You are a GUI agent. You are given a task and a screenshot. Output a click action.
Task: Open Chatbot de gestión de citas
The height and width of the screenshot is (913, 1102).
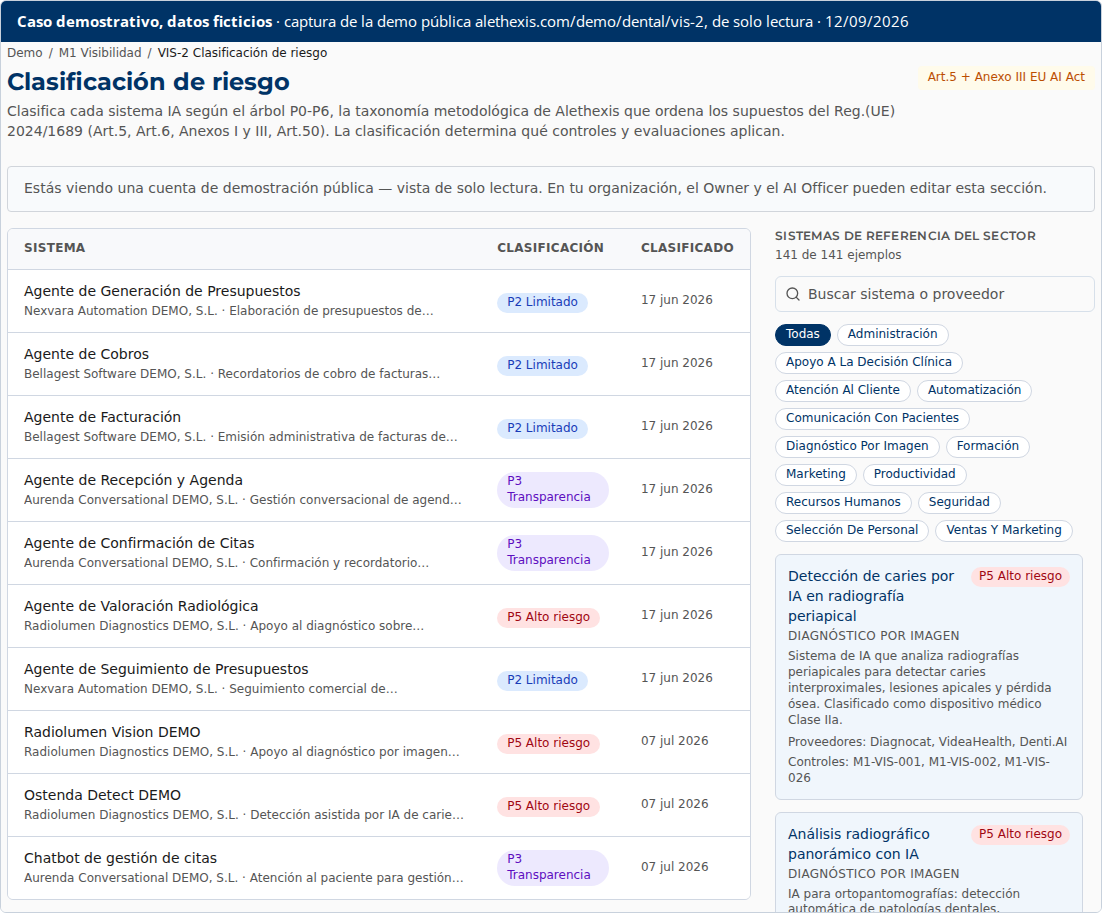coord(379,868)
